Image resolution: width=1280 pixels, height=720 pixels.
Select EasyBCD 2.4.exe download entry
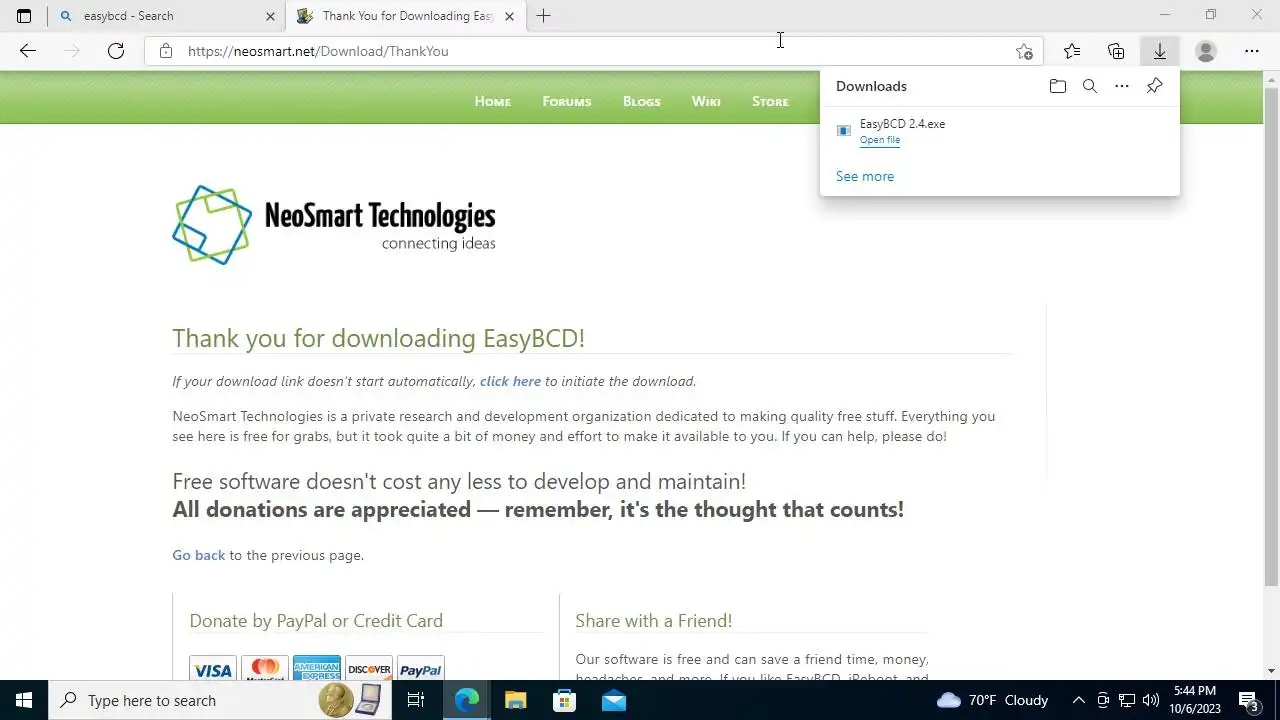pyautogui.click(x=1000, y=131)
